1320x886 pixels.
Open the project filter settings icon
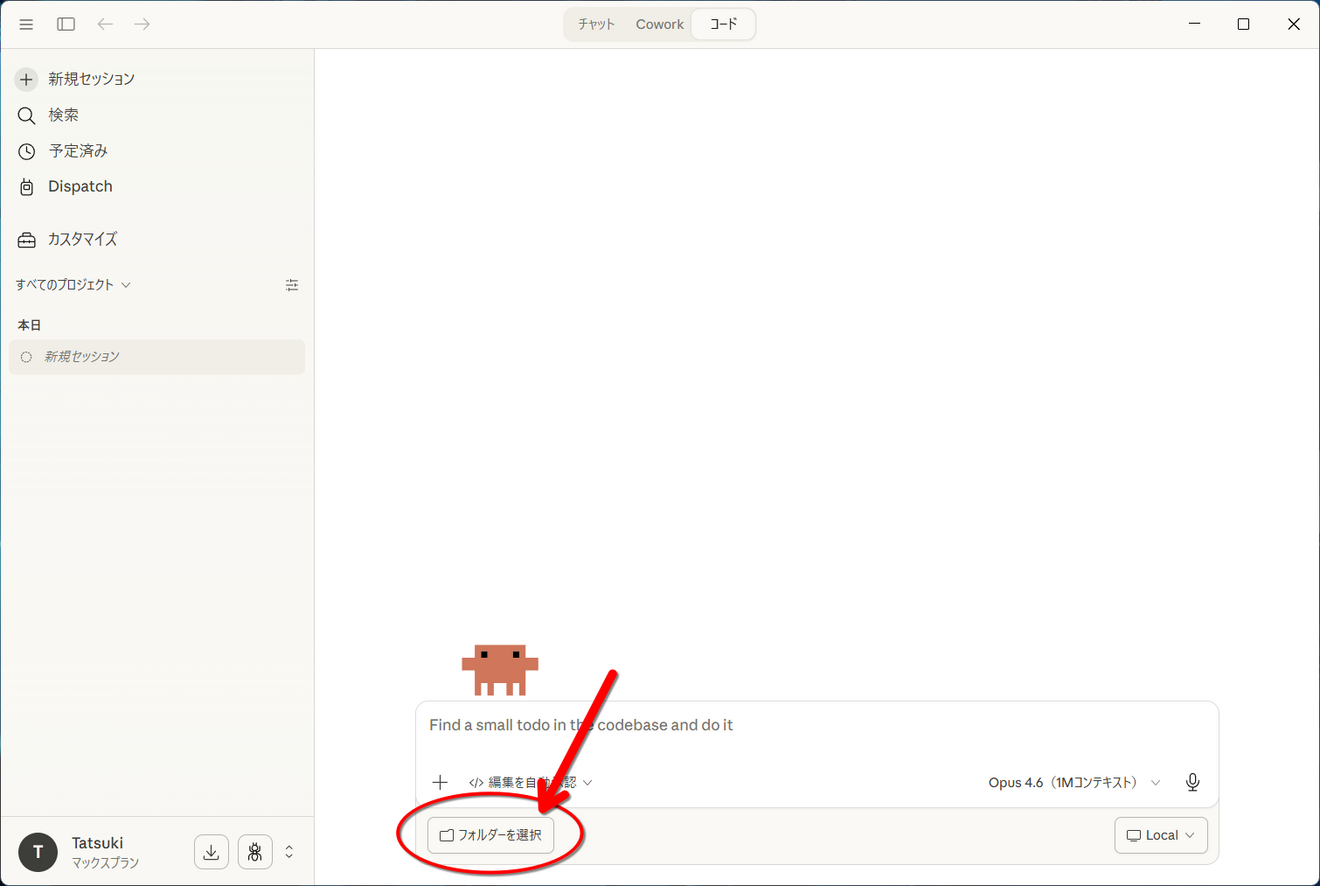292,284
